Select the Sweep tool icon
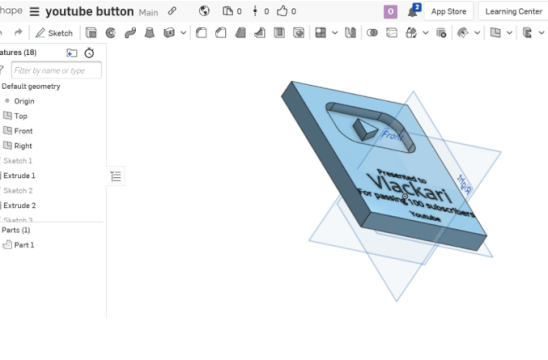 point(130,33)
